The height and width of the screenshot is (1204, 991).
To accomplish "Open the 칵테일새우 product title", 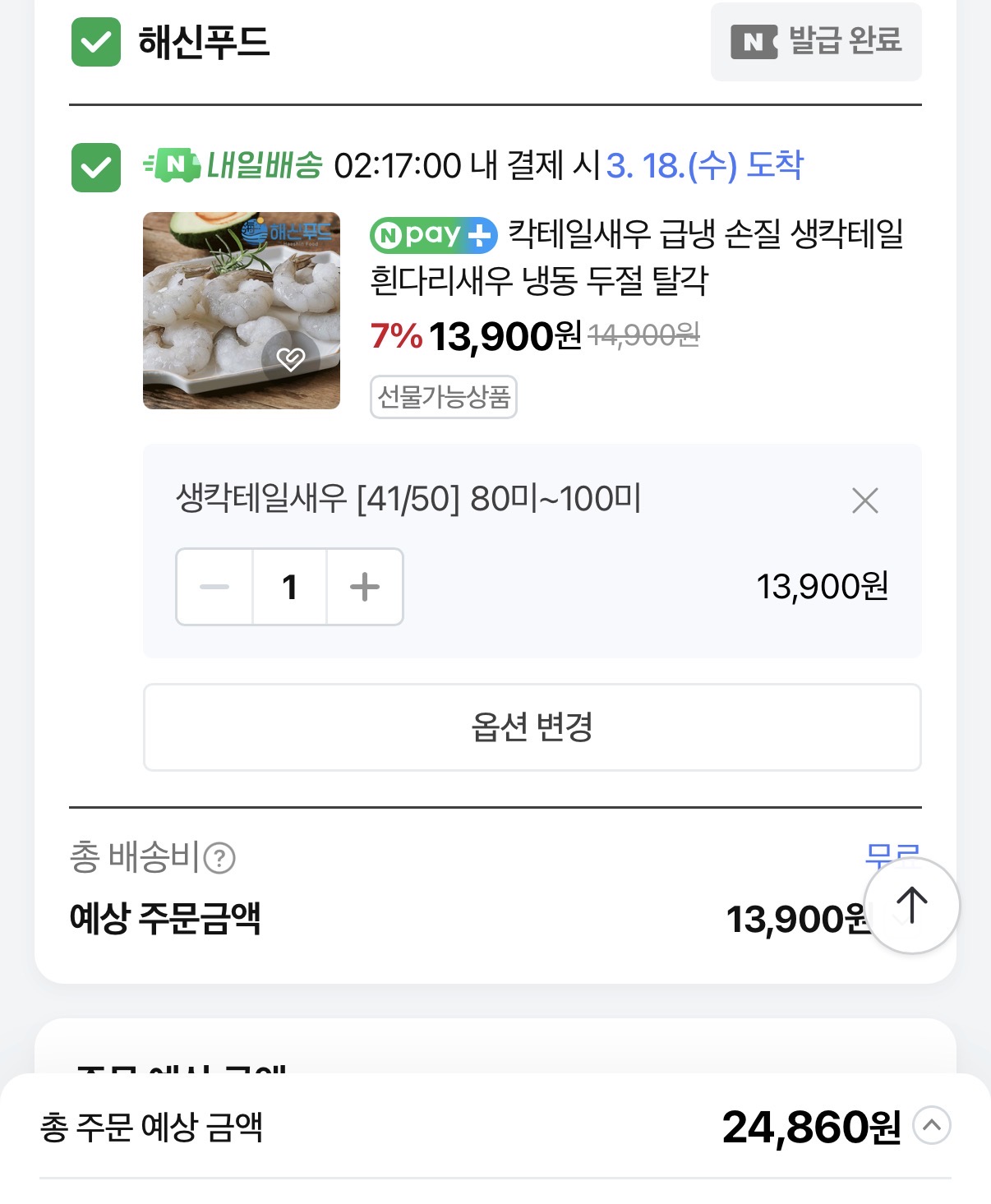I will click(x=636, y=256).
